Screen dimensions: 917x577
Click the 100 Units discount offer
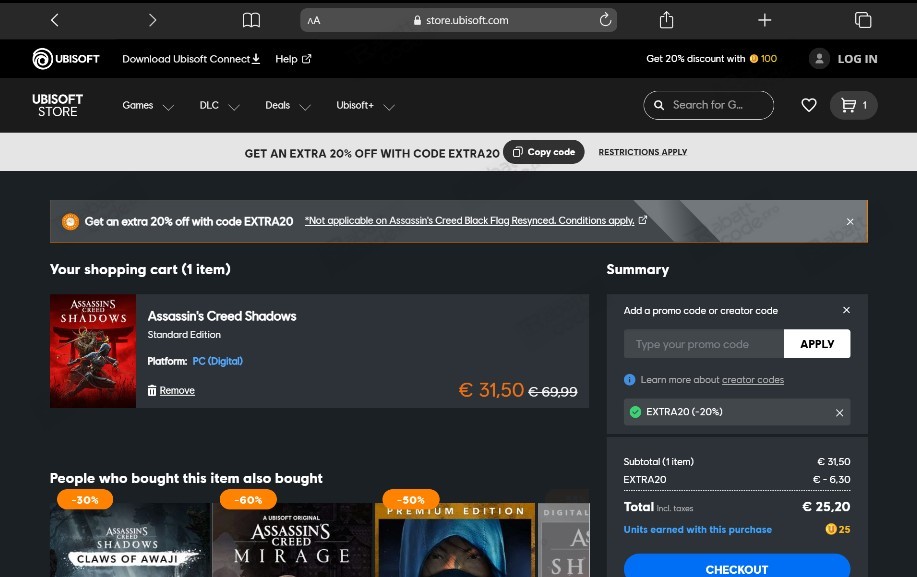(x=711, y=58)
